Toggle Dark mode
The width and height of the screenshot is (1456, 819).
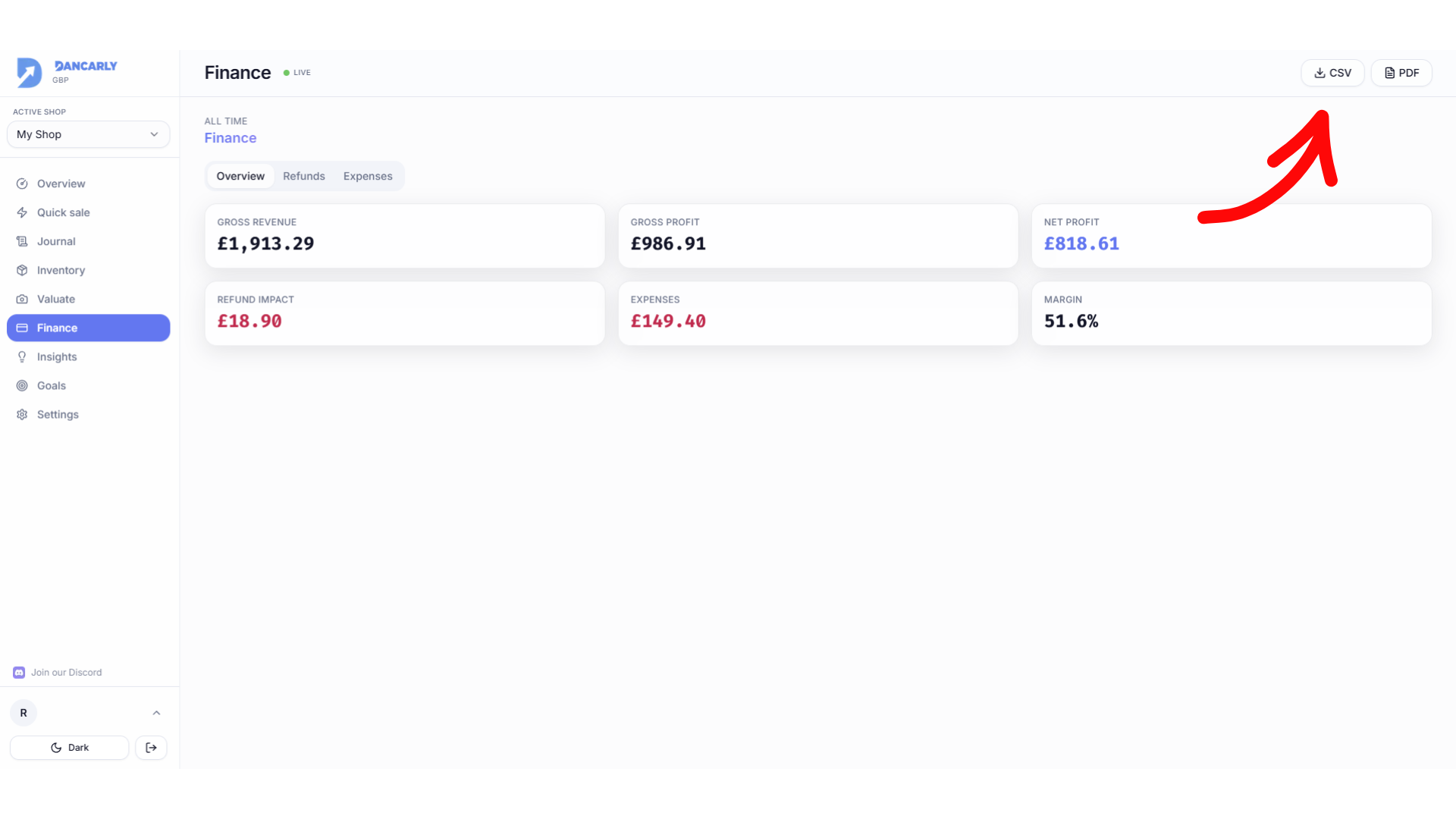(69, 748)
